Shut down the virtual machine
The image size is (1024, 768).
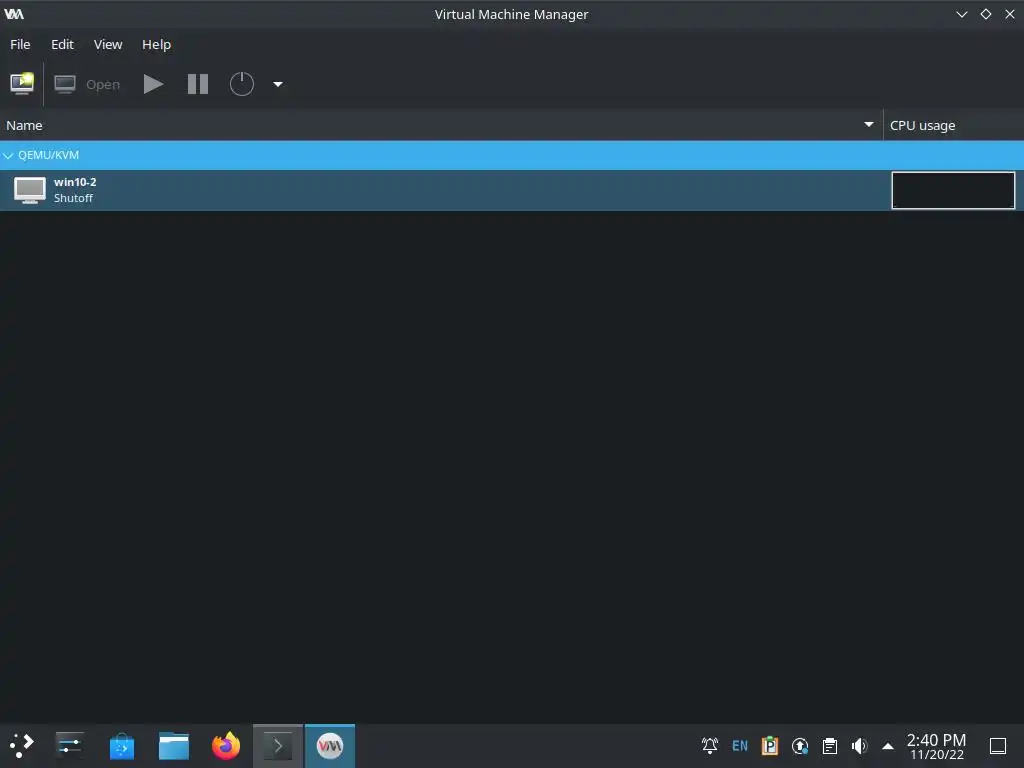pyautogui.click(x=242, y=84)
